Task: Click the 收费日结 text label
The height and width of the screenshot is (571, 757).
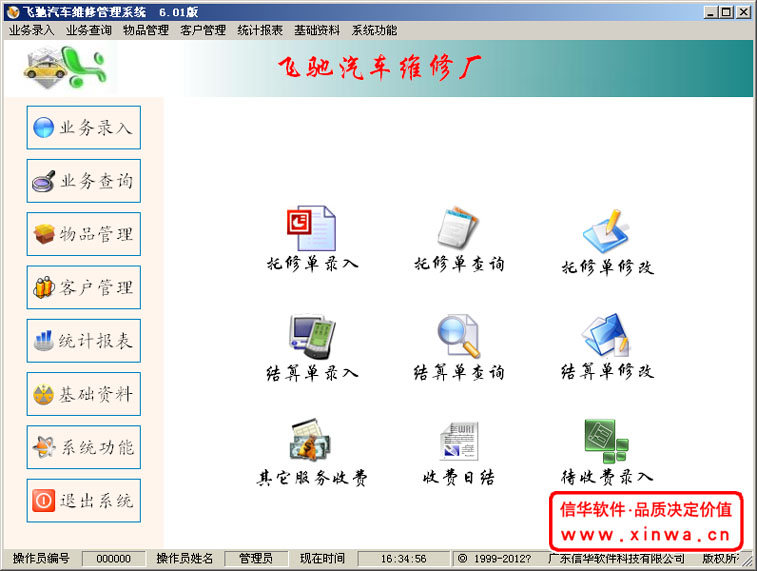Action: point(459,478)
